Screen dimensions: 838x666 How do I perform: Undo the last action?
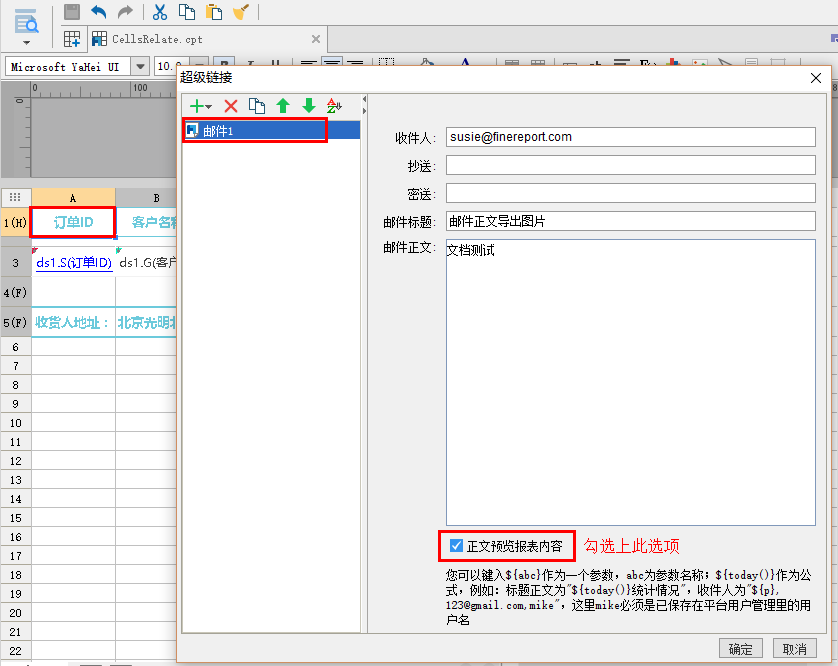[x=99, y=12]
